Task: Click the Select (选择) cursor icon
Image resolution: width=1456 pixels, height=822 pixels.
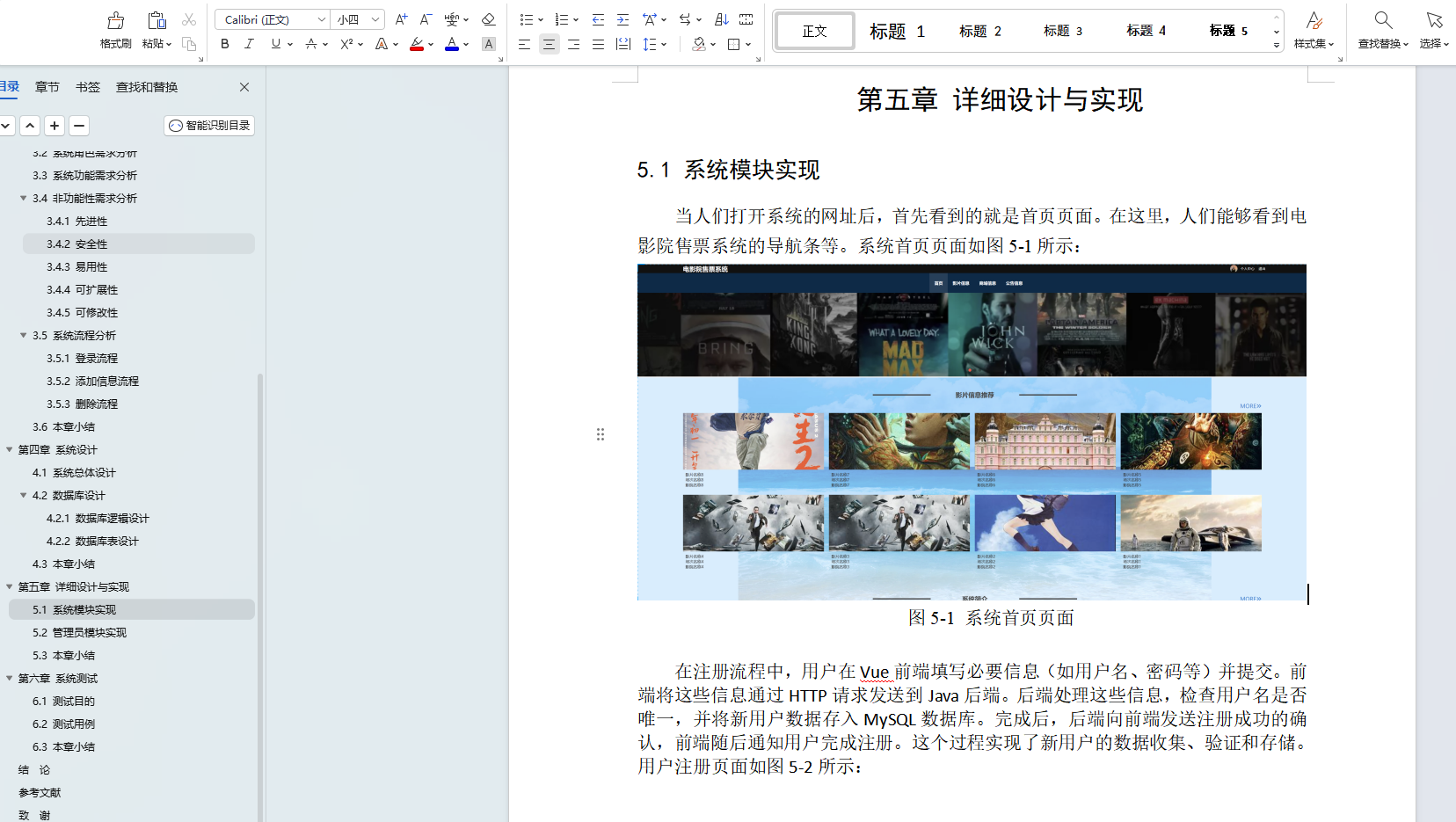Action: tap(1434, 20)
